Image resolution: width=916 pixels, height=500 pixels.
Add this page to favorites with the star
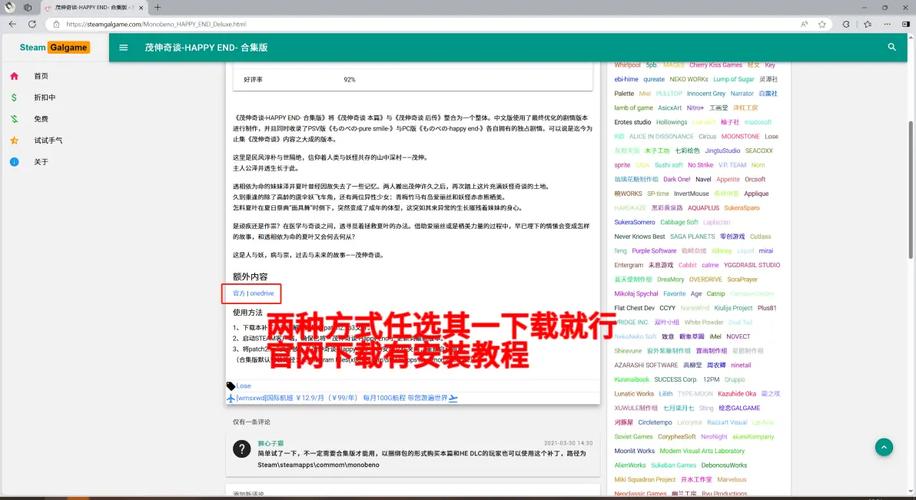822,24
